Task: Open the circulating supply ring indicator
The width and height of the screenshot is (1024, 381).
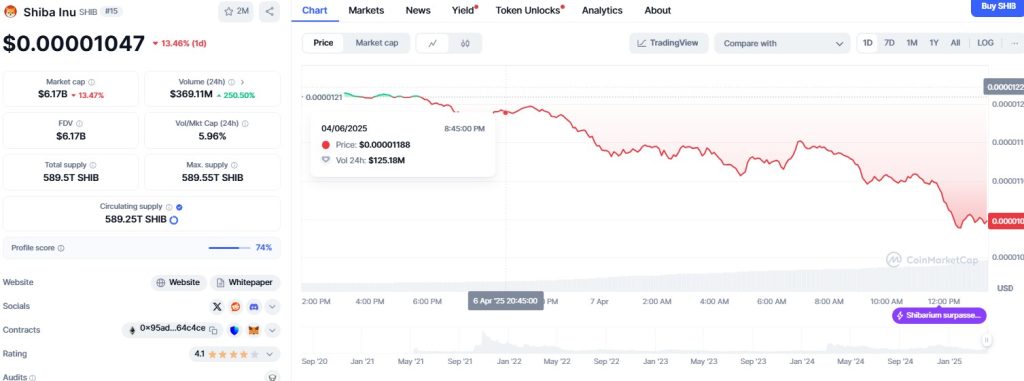Action: [174, 220]
